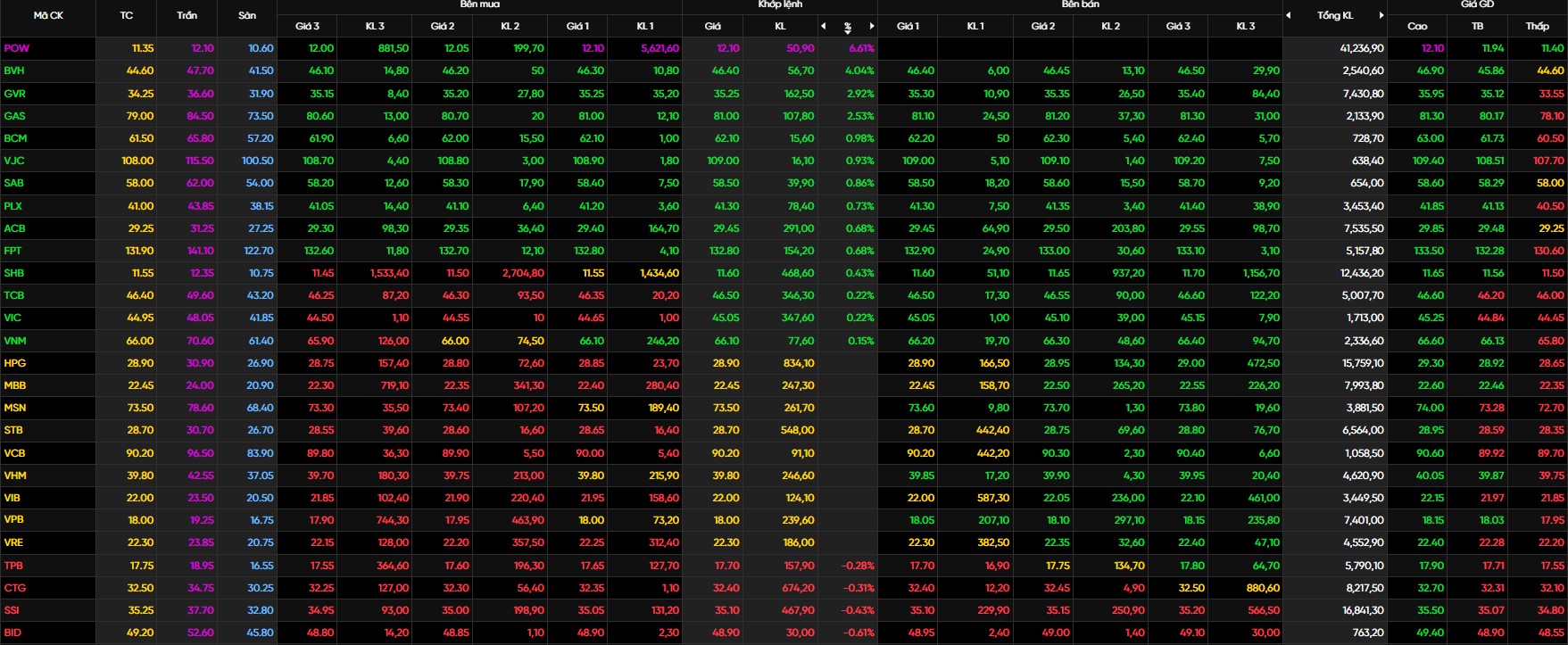Click the Thấp column header
Image resolution: width=1568 pixels, height=645 pixels.
[1538, 26]
